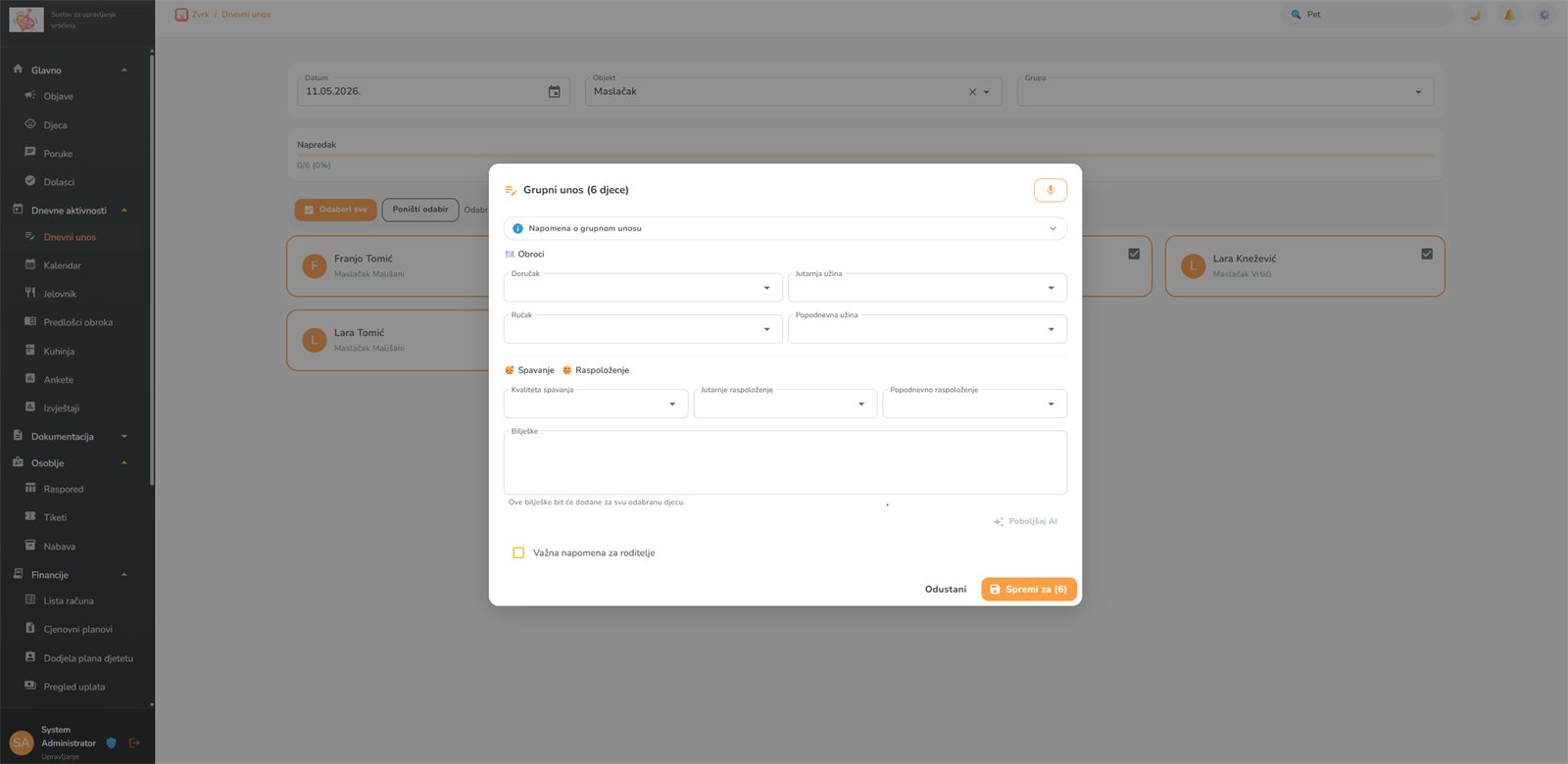Screen dimensions: 1568x764
Task: Open the Popodnevna užina dropdown
Action: 927,329
